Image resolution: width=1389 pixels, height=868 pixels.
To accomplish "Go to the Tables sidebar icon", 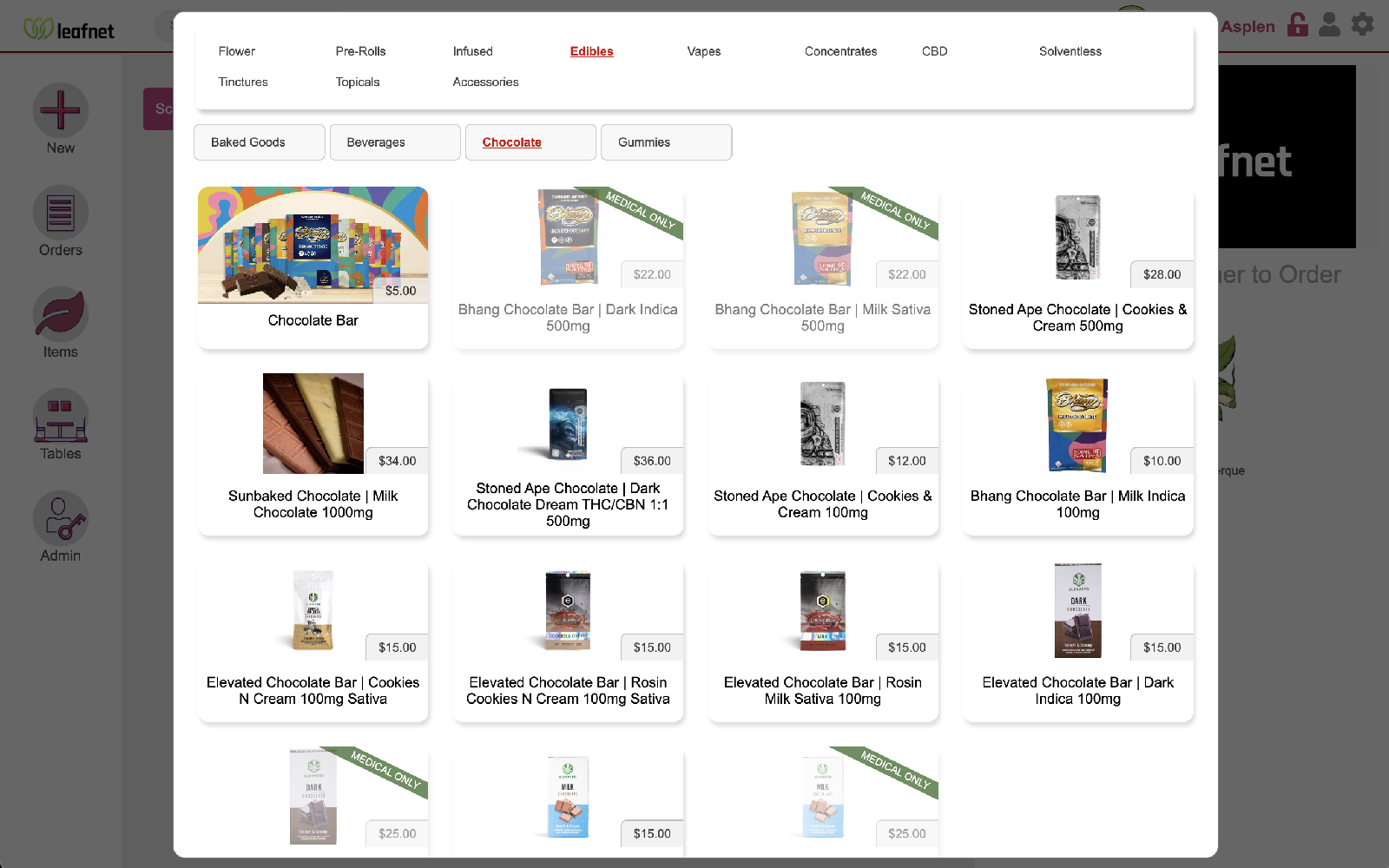I will pos(60,417).
